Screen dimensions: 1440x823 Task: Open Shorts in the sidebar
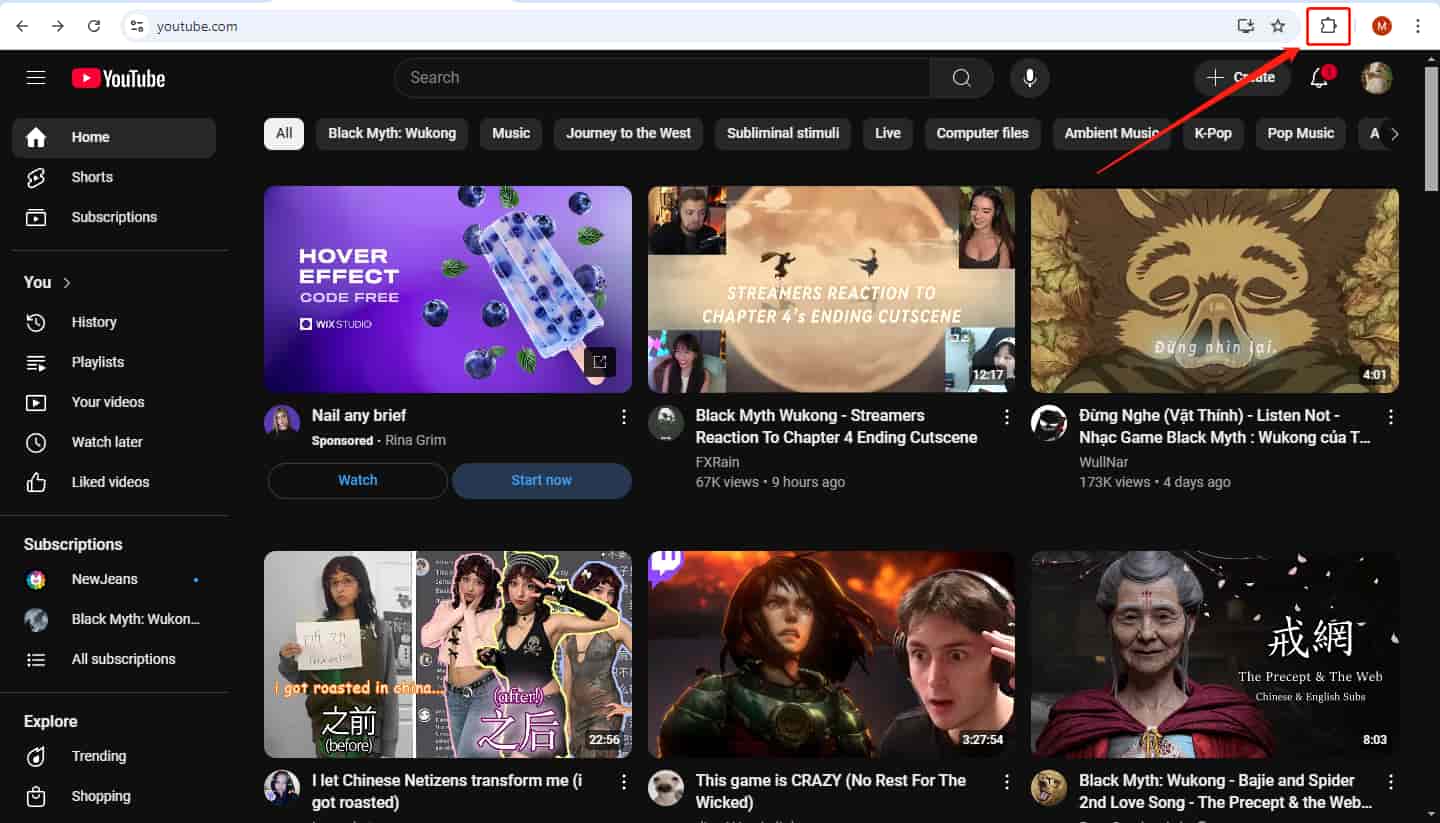[x=114, y=177]
